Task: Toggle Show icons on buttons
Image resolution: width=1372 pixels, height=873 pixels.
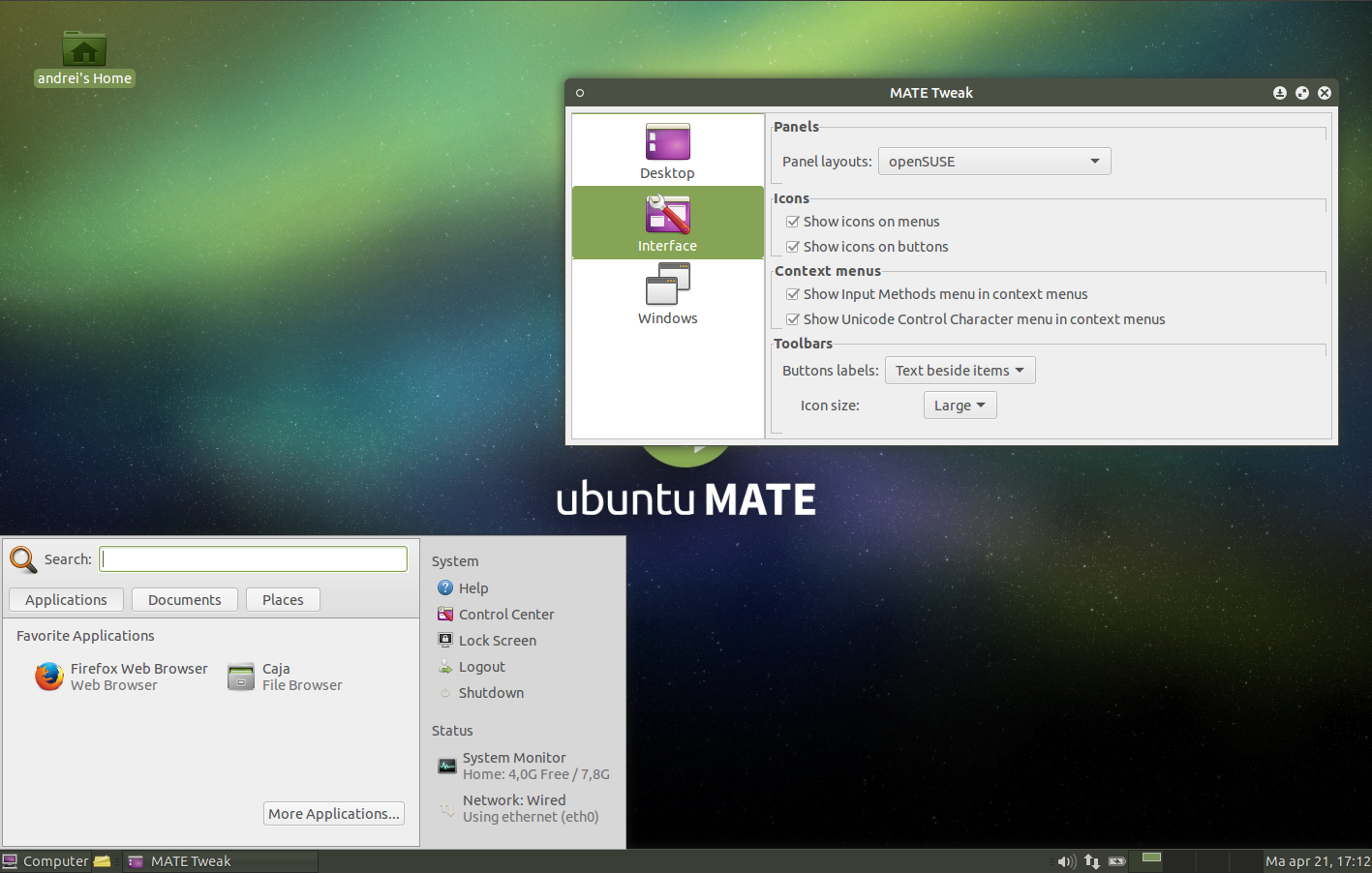Action: point(792,247)
